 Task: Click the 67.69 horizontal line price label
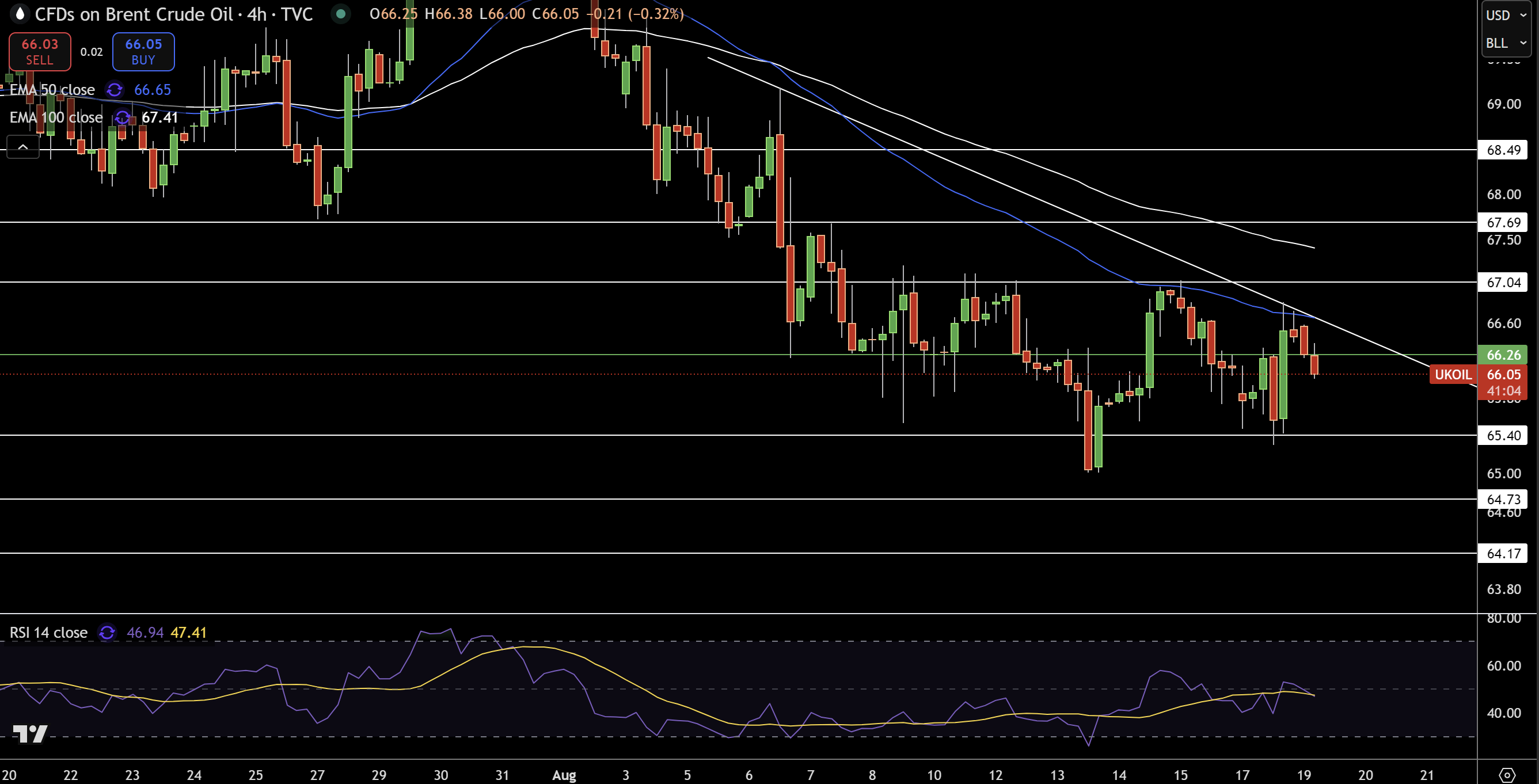1503,222
